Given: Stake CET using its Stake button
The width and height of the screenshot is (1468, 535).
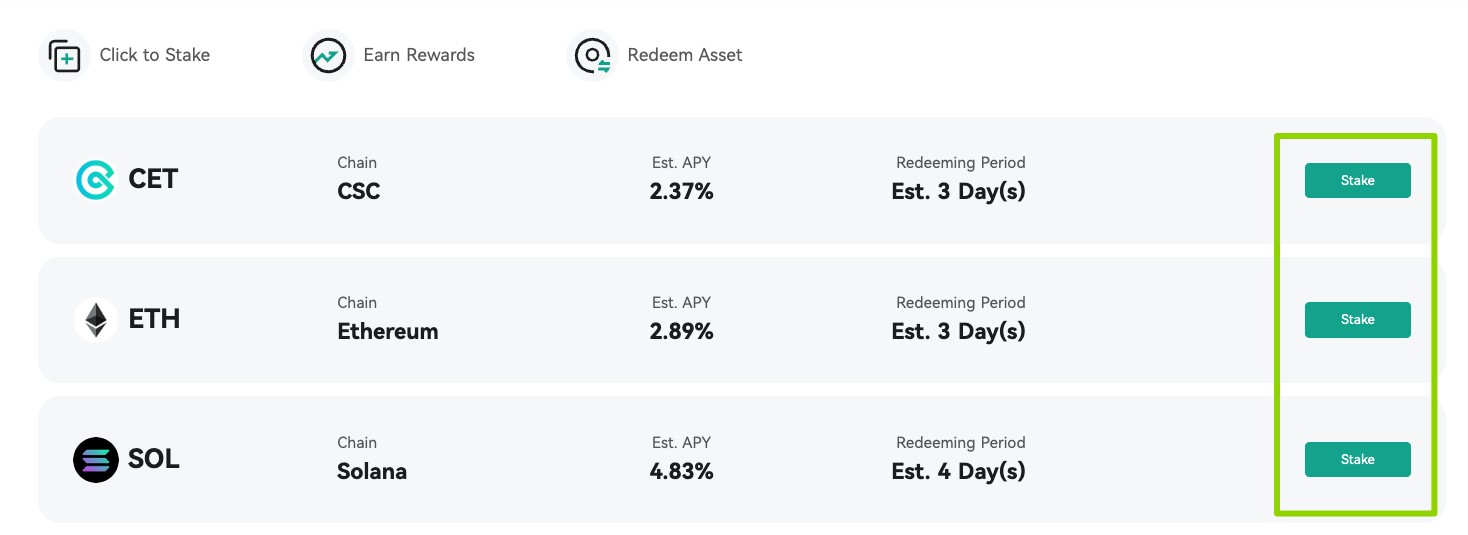Looking at the screenshot, I should [1357, 181].
